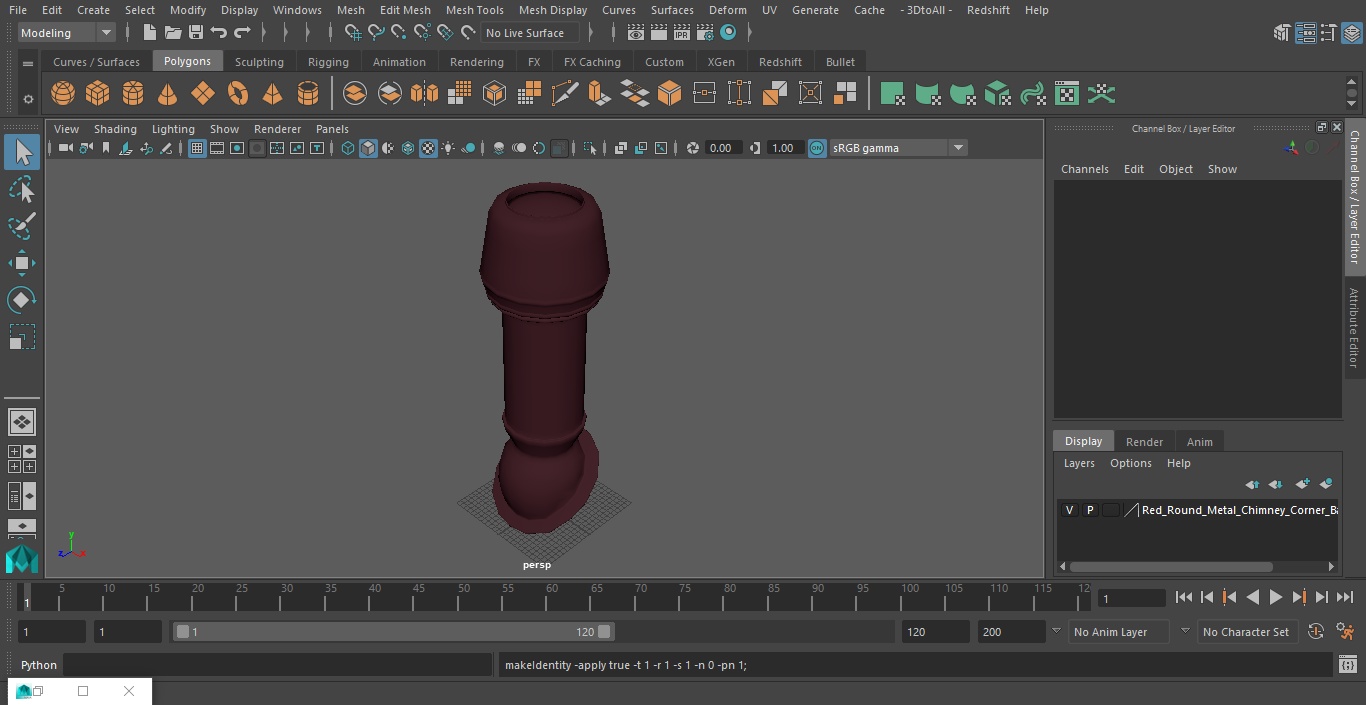Image resolution: width=1366 pixels, height=705 pixels.
Task: Toggle layer visibility V box
Action: point(1069,510)
